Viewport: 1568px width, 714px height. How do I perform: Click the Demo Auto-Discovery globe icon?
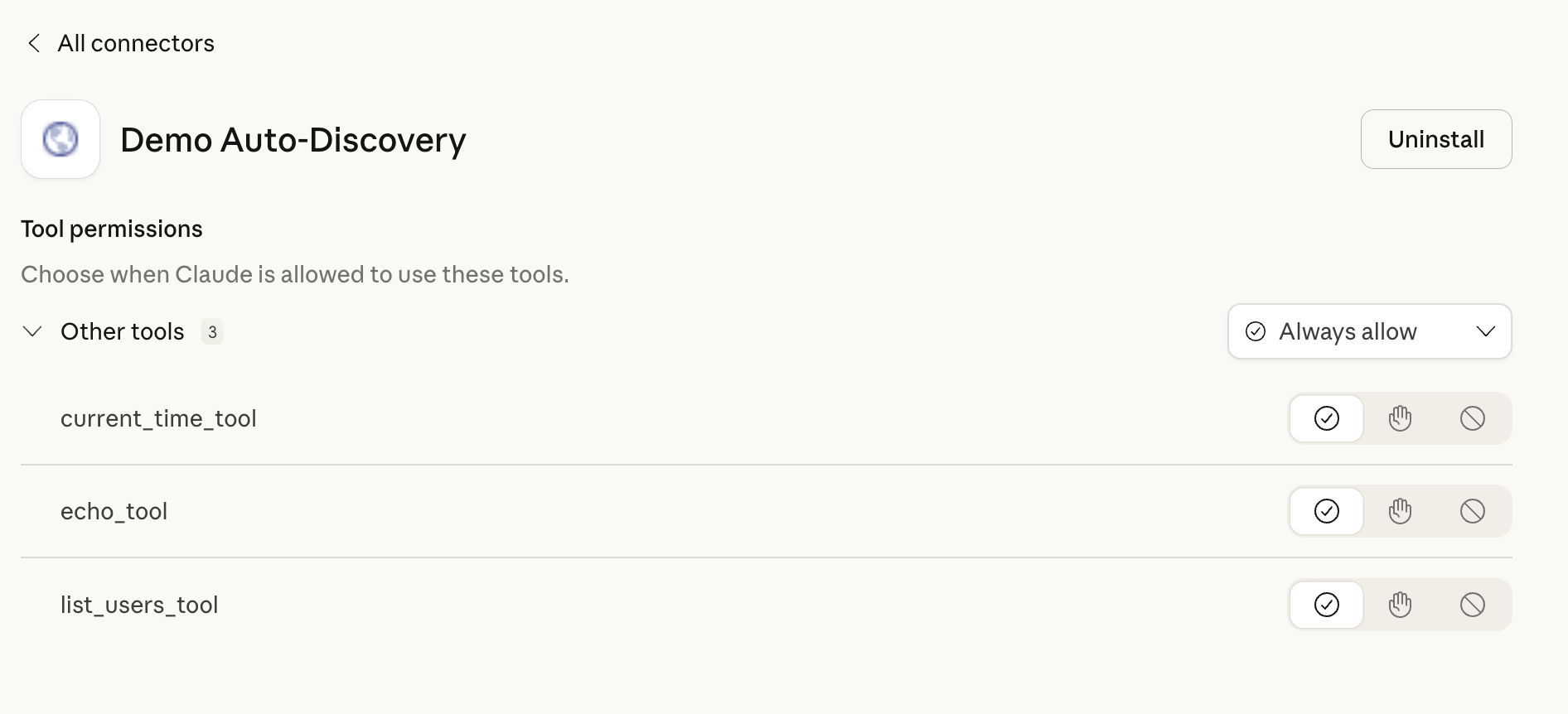(60, 138)
